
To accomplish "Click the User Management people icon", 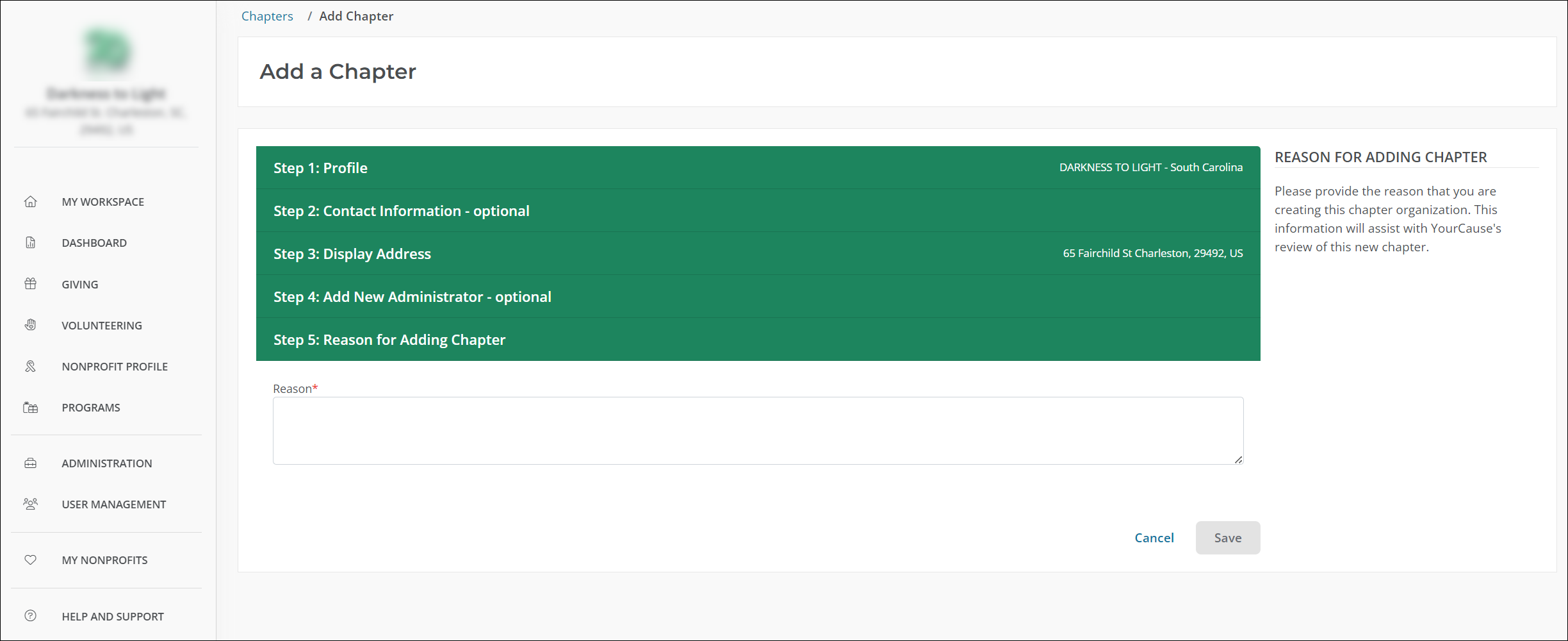I will click(x=30, y=504).
